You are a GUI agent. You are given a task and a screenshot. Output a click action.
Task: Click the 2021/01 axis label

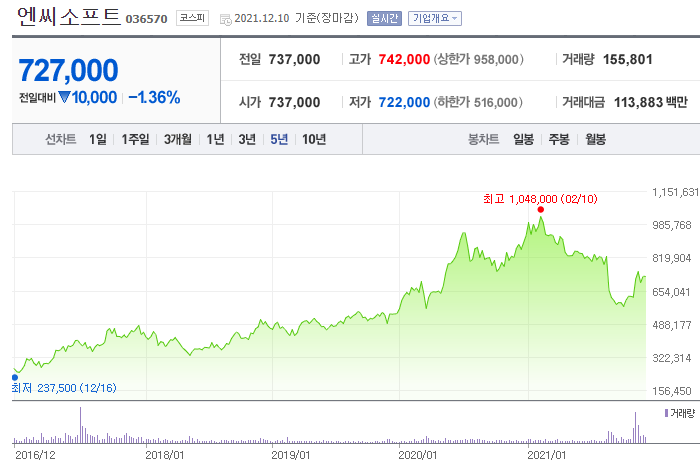[x=546, y=455]
